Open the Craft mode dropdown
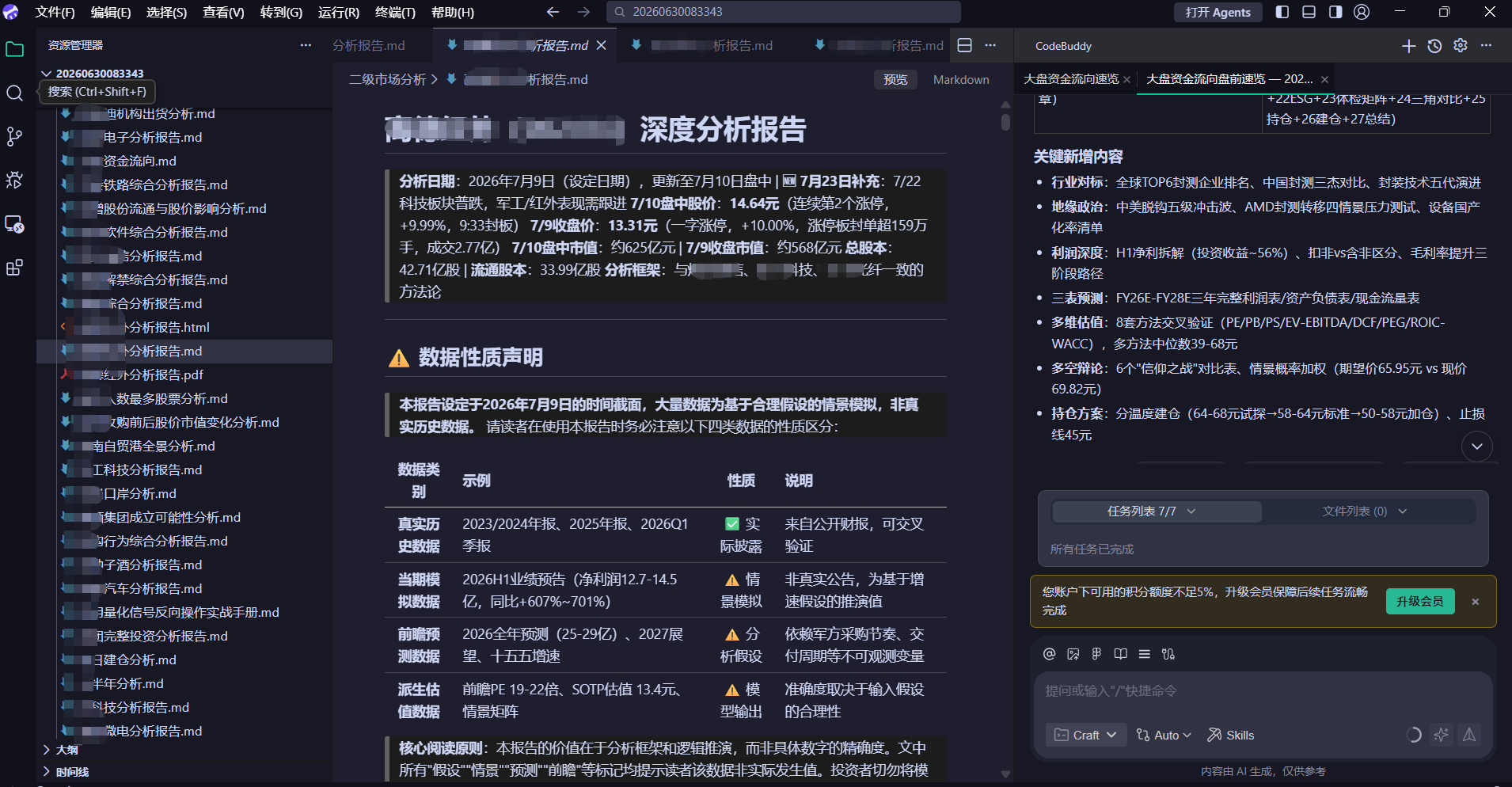The height and width of the screenshot is (787, 1512). [1085, 735]
